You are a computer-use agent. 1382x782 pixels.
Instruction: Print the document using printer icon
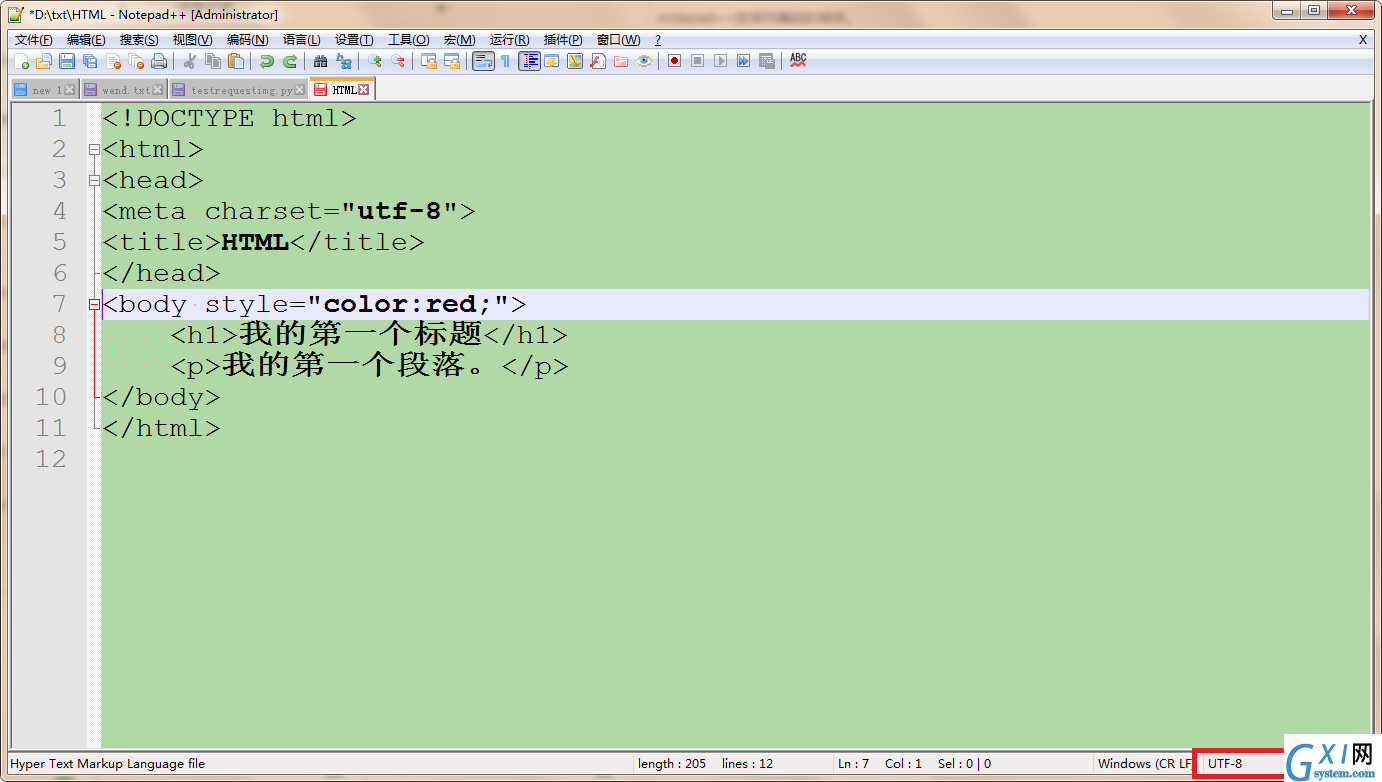click(159, 61)
